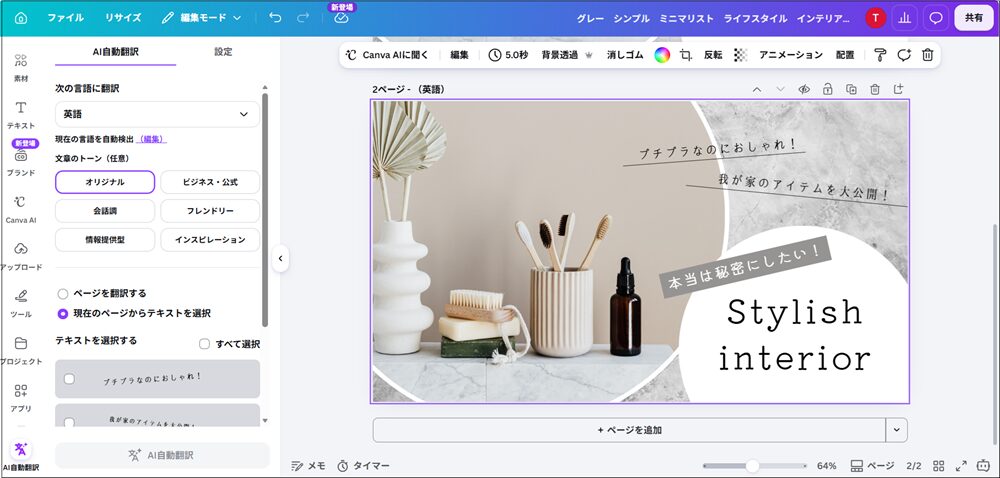
Task: Open the ツール sidebar panel
Action: (21, 303)
